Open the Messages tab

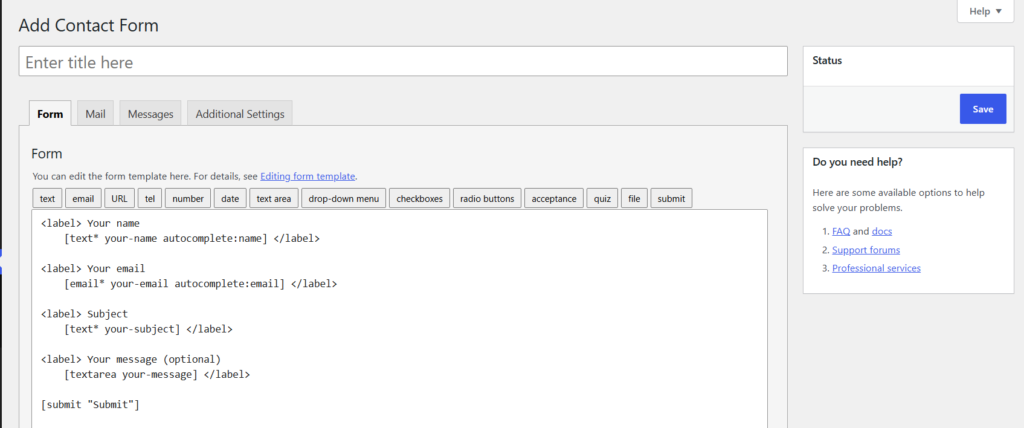point(150,114)
